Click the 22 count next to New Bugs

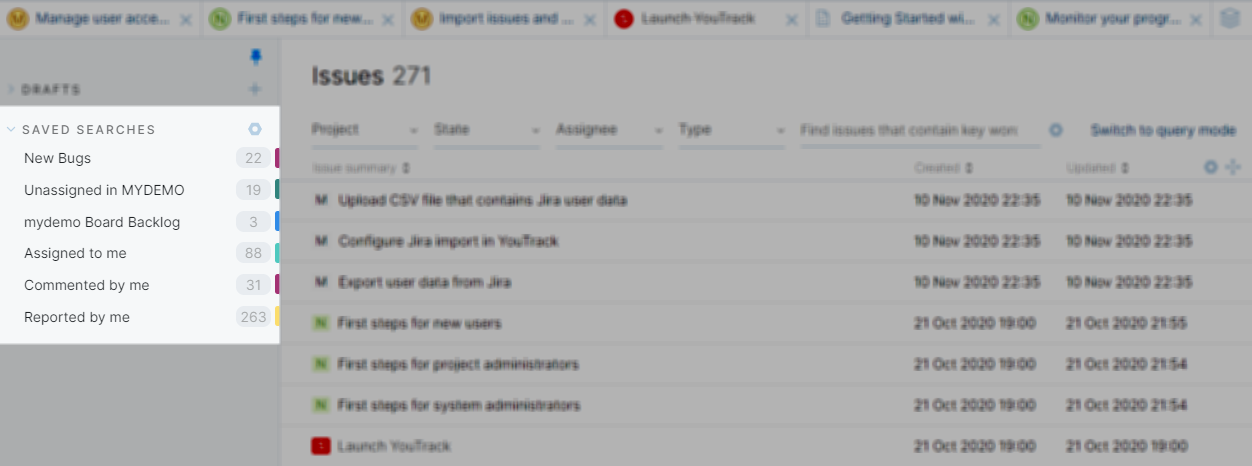pyautogui.click(x=254, y=158)
